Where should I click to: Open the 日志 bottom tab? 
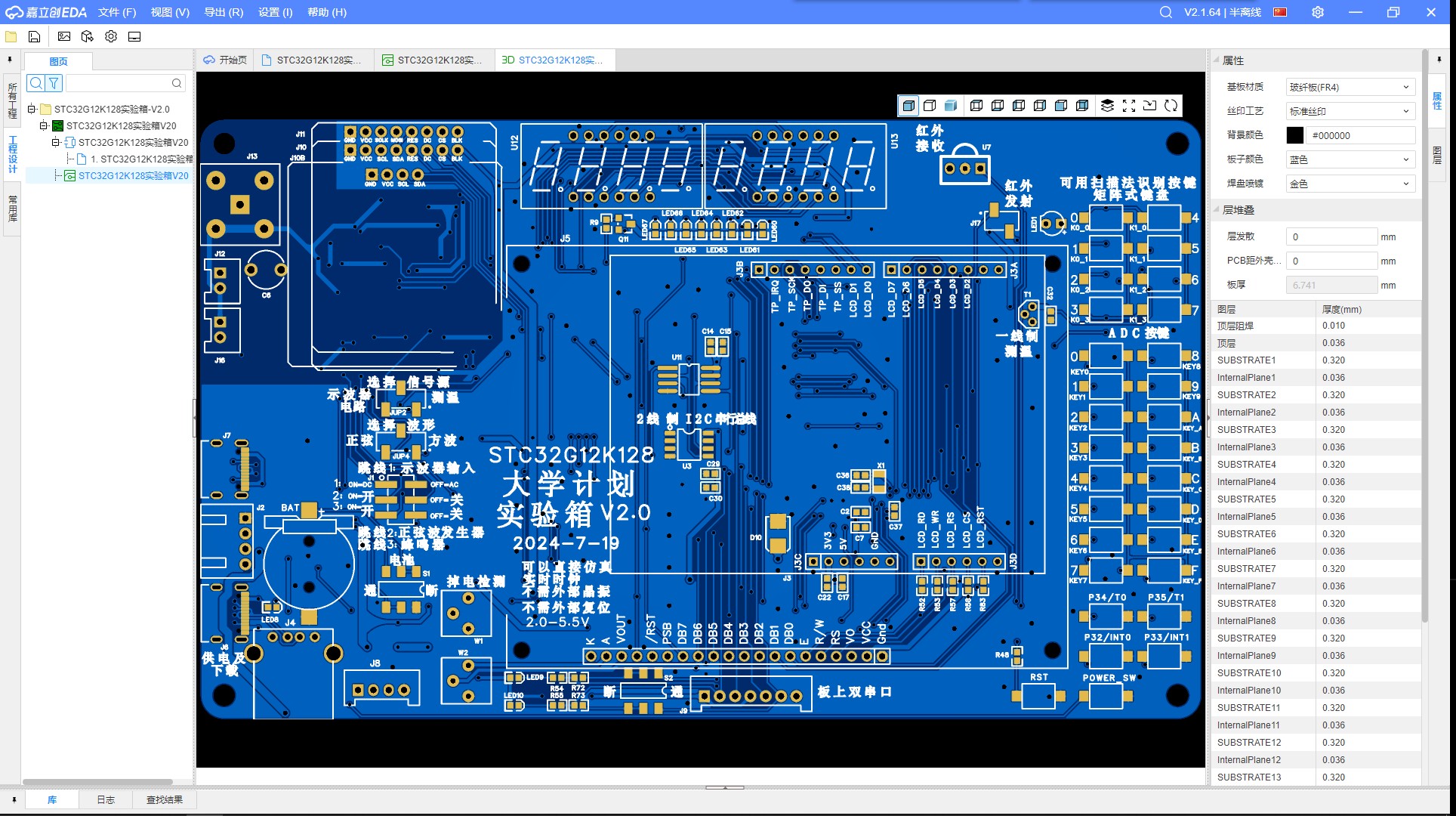click(106, 799)
